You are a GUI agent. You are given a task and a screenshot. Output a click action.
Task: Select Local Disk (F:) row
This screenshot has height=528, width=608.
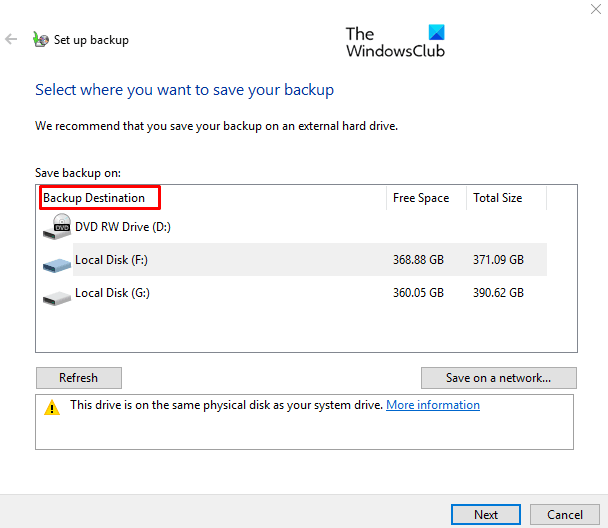[x=112, y=260]
